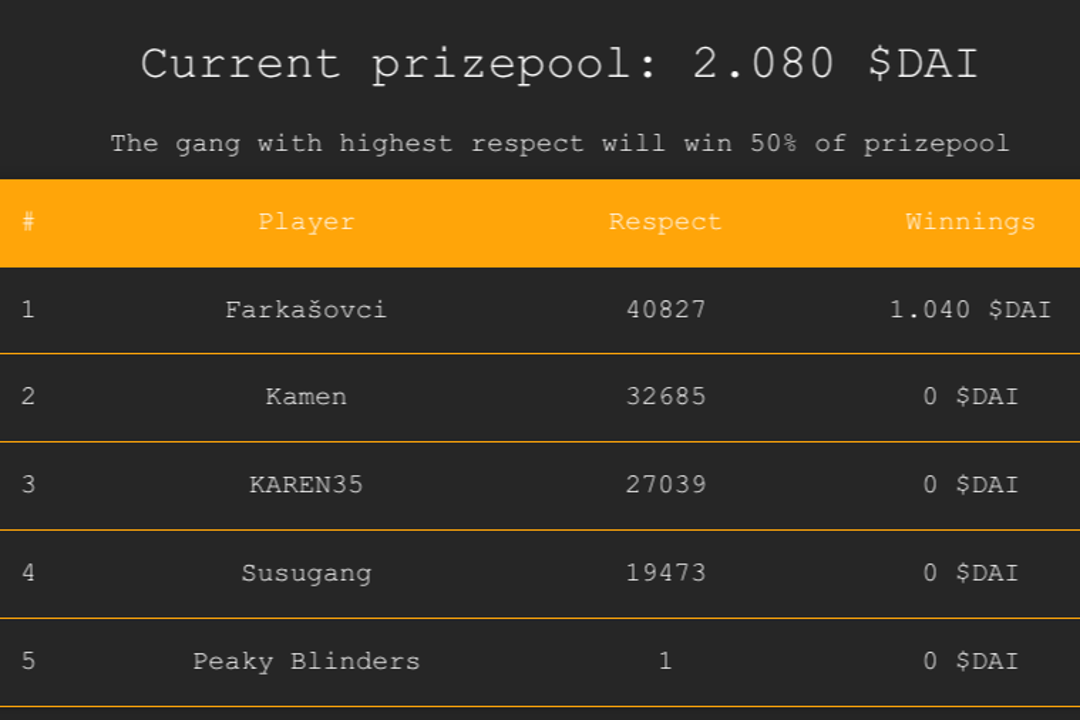Click the 19473 respect score
Screen dimensions: 1080x720
[666, 573]
